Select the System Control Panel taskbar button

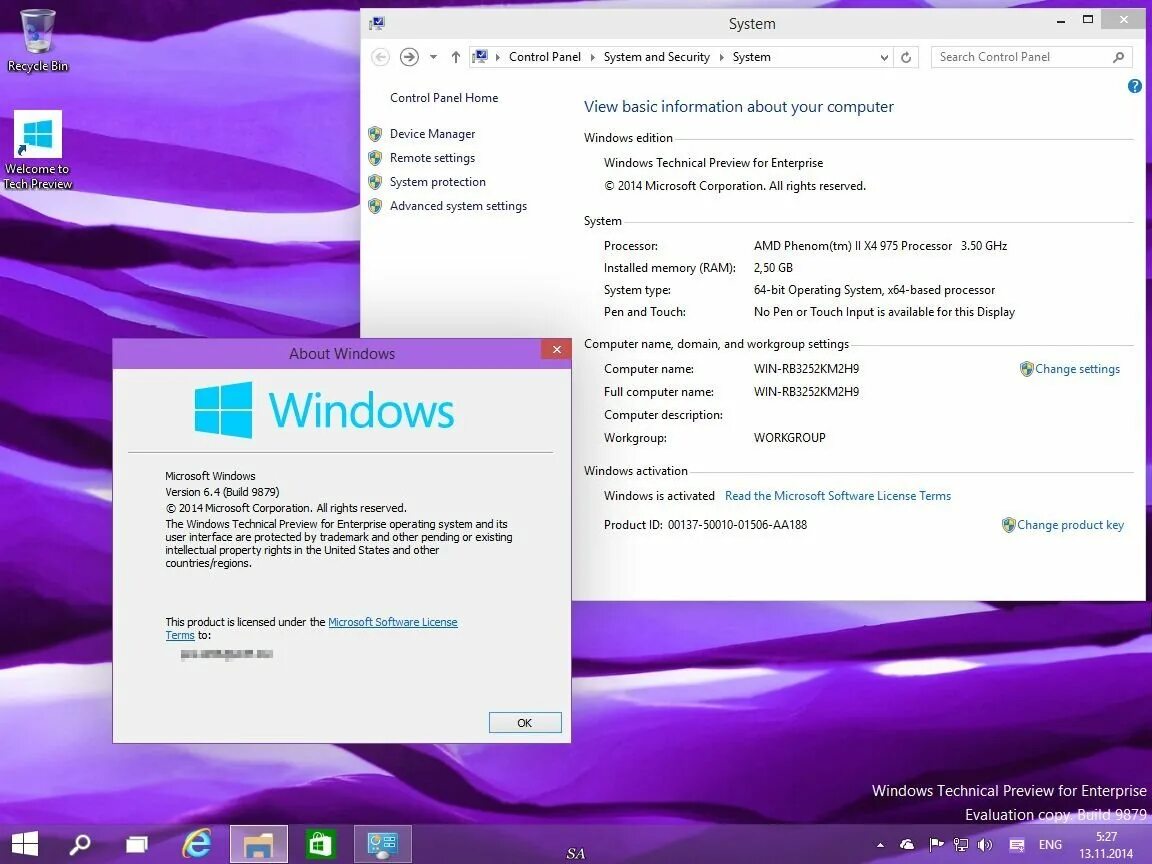[x=382, y=843]
